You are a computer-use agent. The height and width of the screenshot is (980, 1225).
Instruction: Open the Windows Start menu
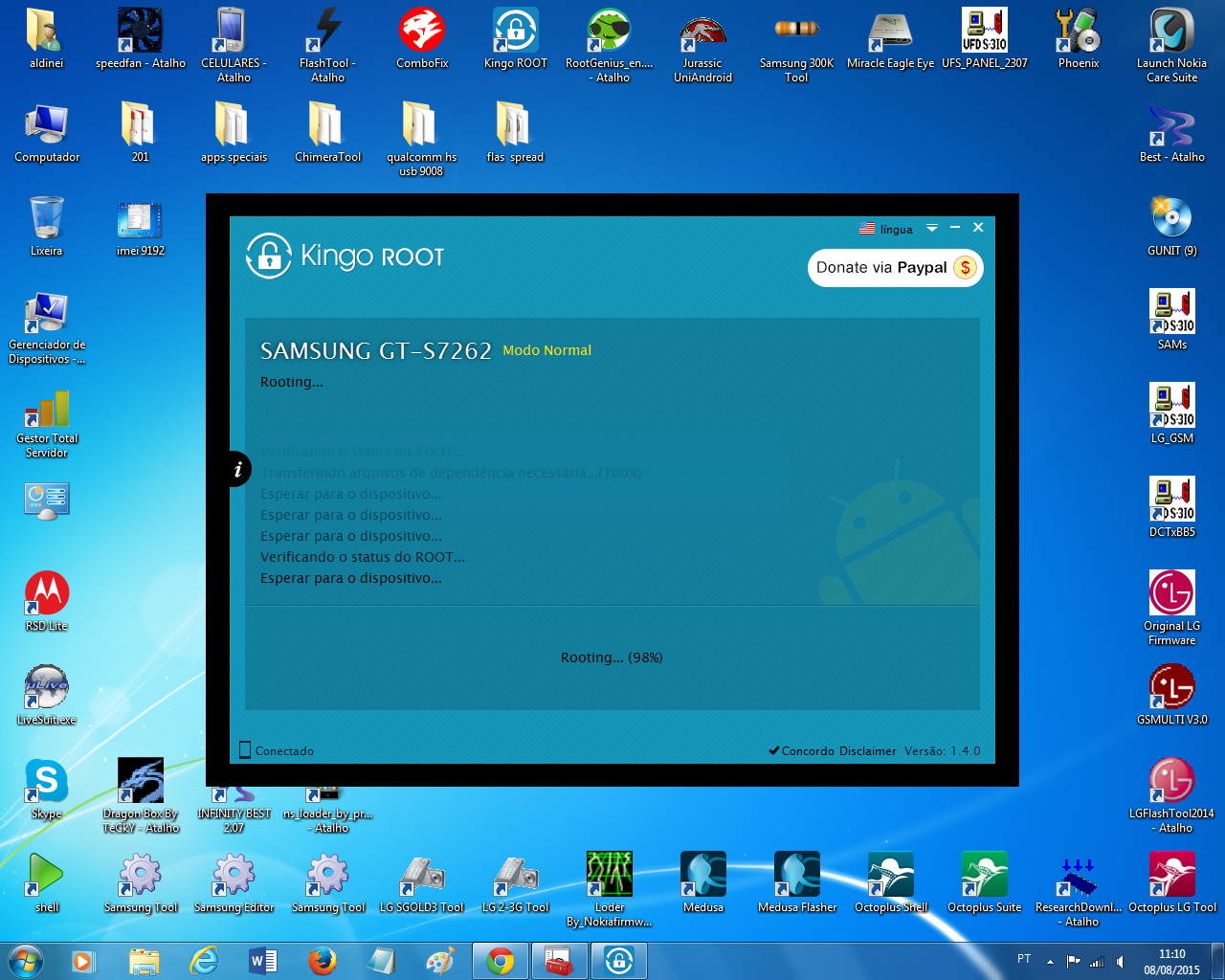click(25, 961)
